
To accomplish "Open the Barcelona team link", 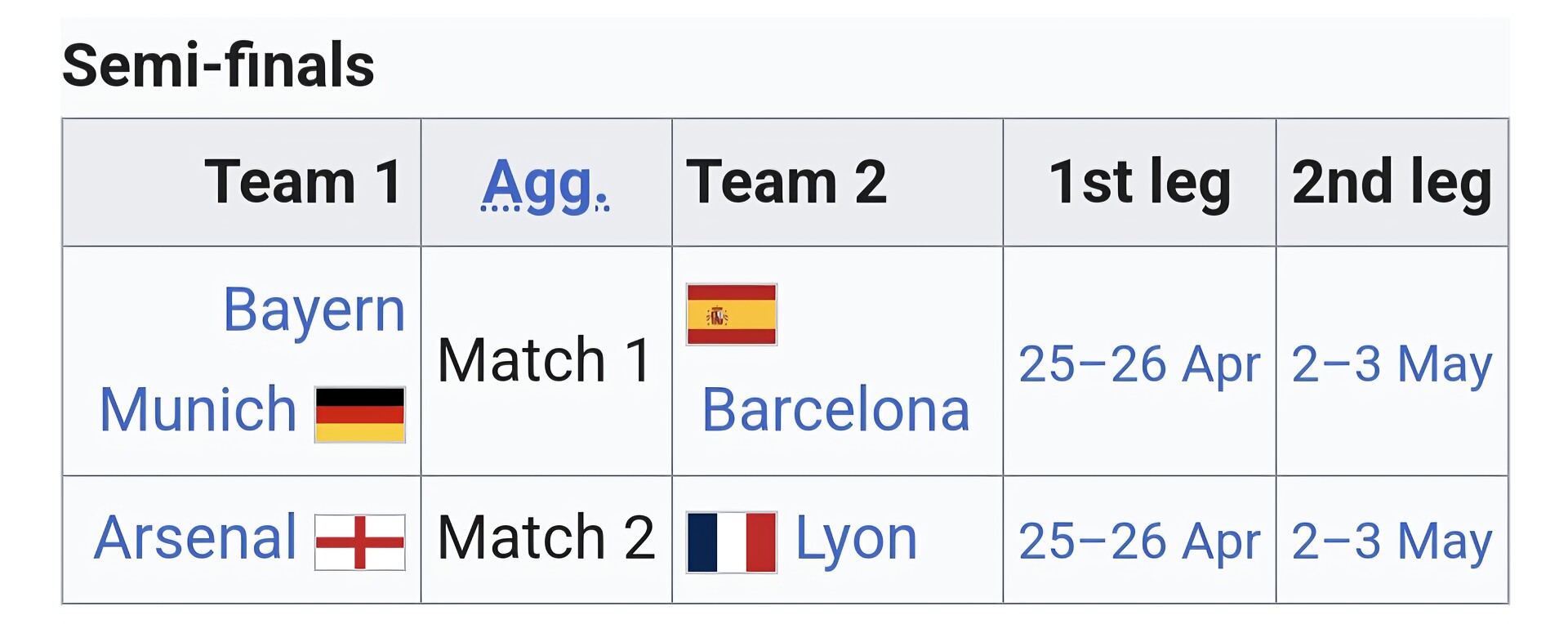I will (x=835, y=410).
